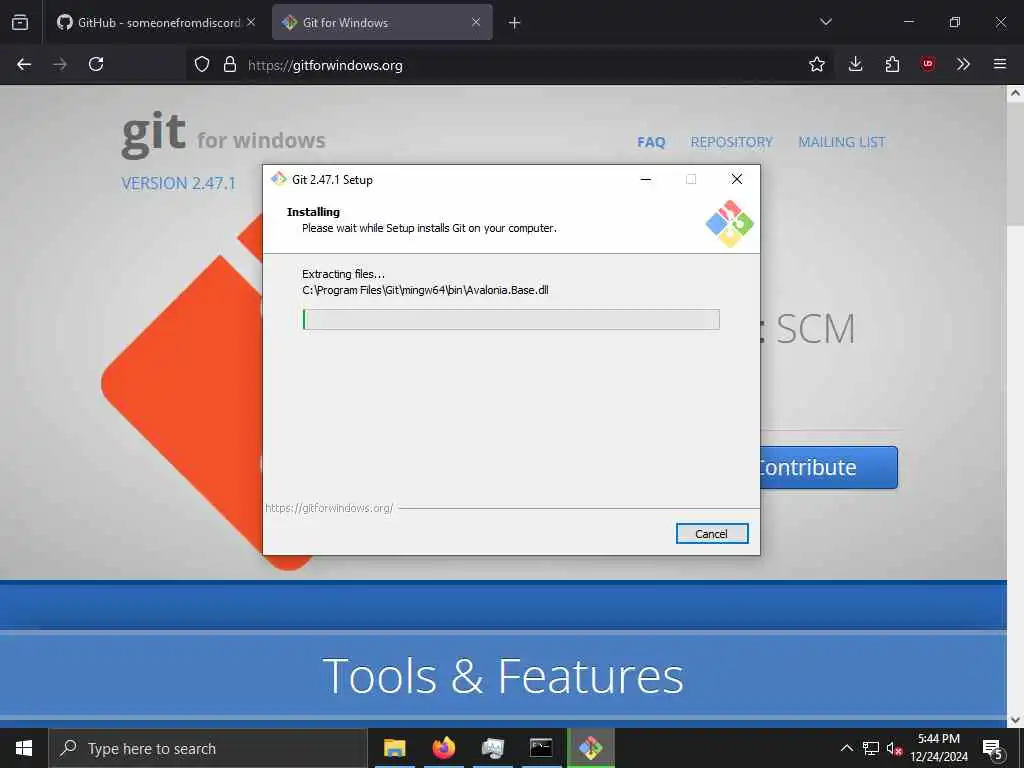Switch to the GitHub browser tab
Viewport: 1024px width, 768px height.
point(149,23)
